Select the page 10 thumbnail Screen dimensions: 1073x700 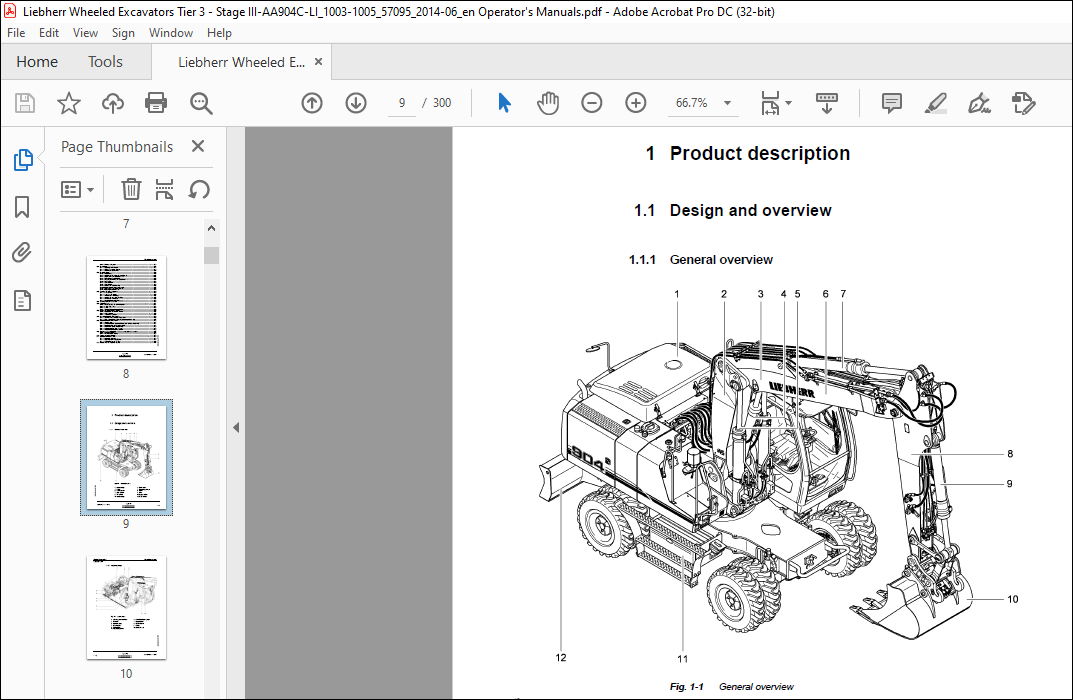pyautogui.click(x=126, y=608)
